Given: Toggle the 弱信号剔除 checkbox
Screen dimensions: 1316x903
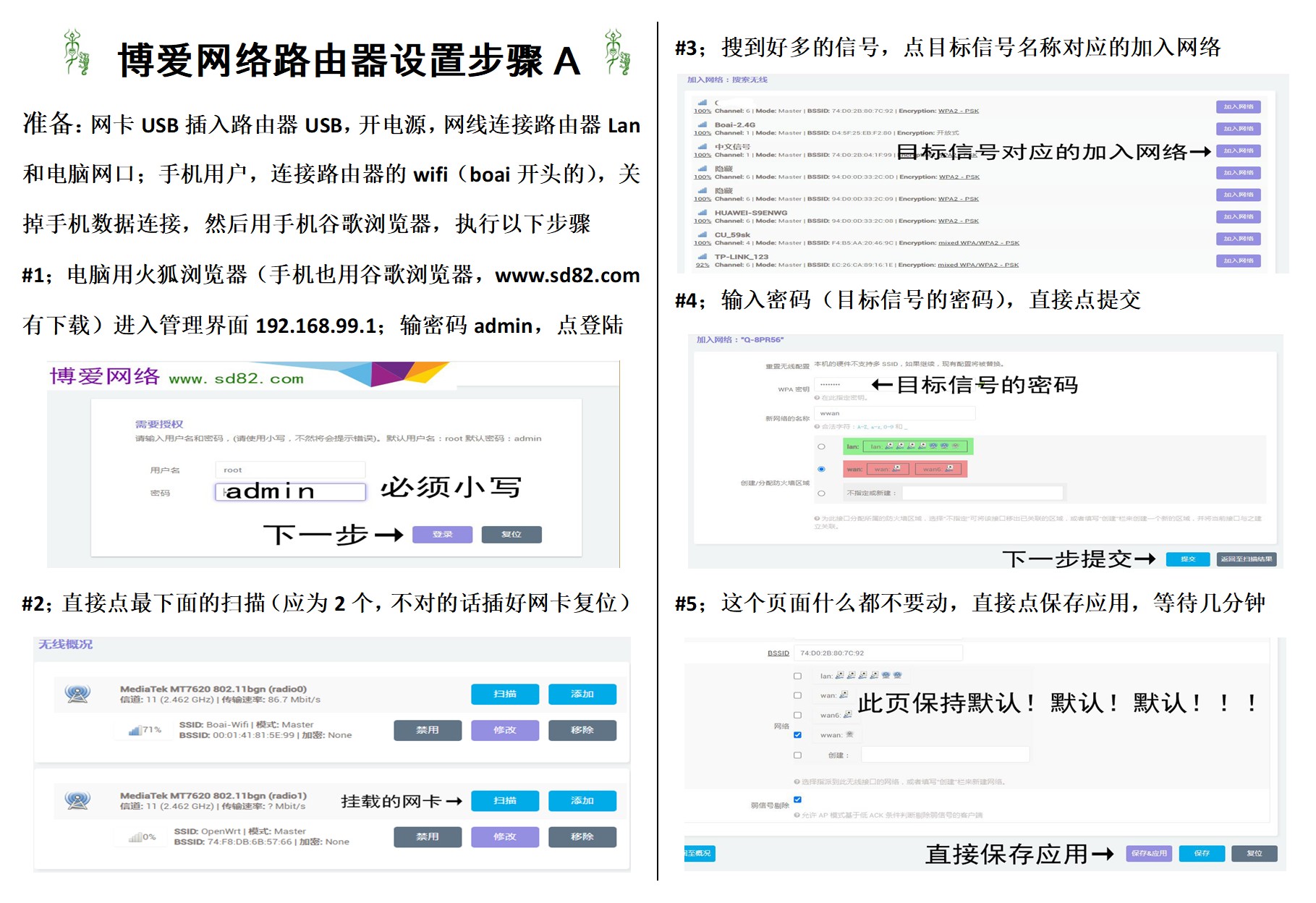Looking at the screenshot, I should (797, 800).
